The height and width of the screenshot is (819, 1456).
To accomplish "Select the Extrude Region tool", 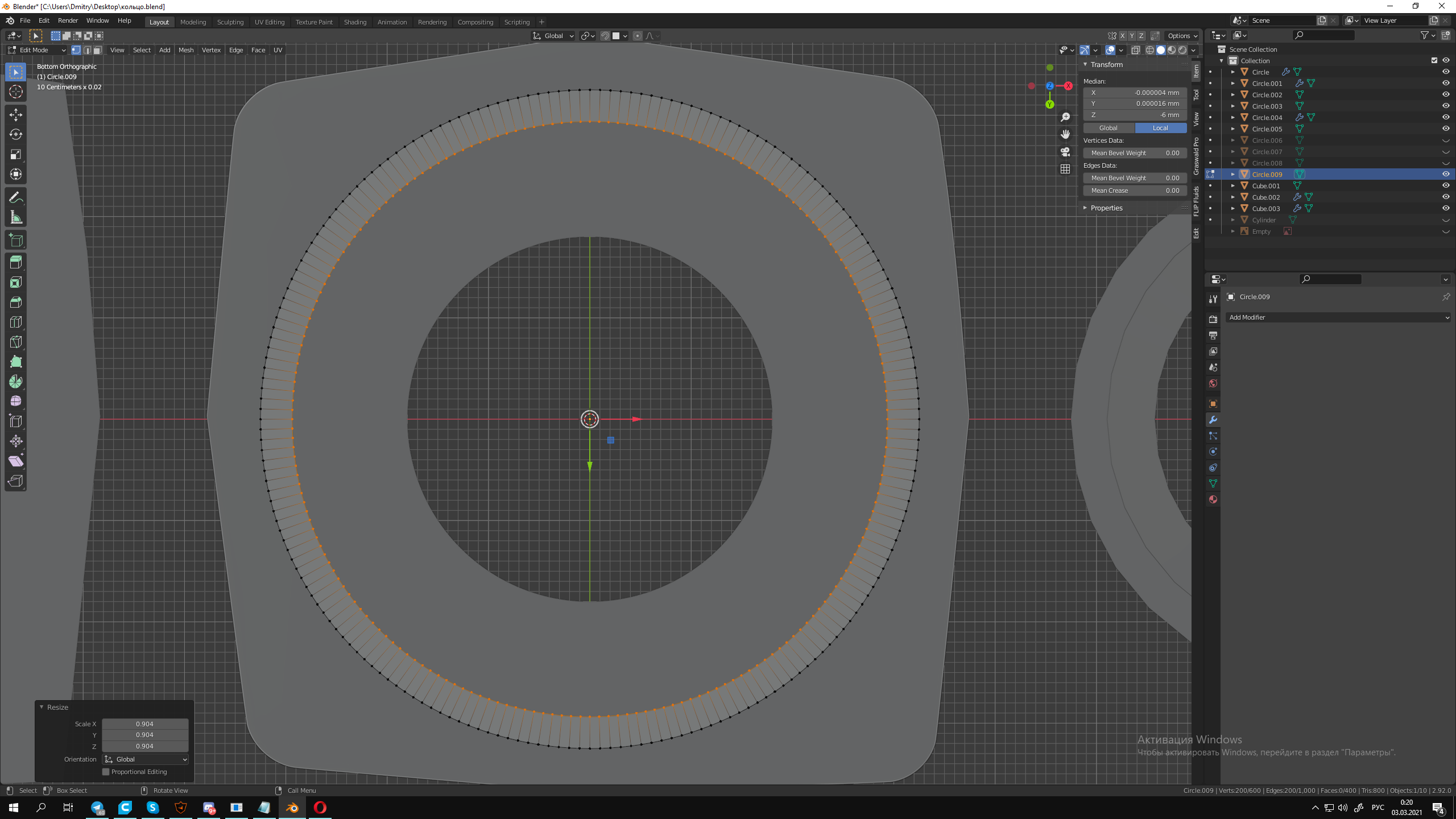I will [x=16, y=263].
